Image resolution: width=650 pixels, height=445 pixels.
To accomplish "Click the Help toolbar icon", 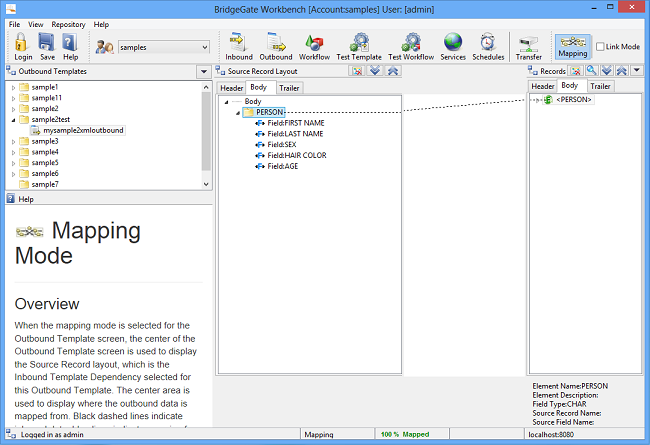I will click(x=70, y=46).
